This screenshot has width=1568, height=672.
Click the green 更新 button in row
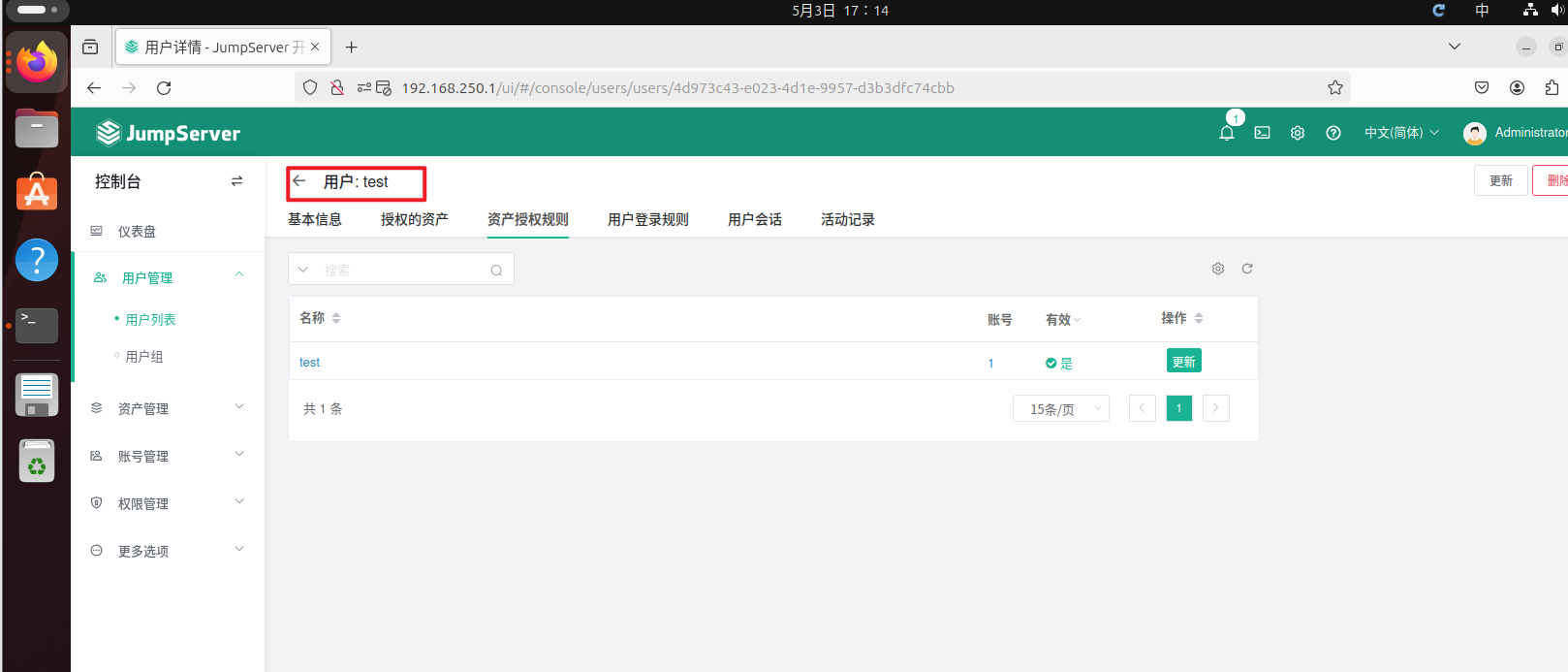(1183, 362)
